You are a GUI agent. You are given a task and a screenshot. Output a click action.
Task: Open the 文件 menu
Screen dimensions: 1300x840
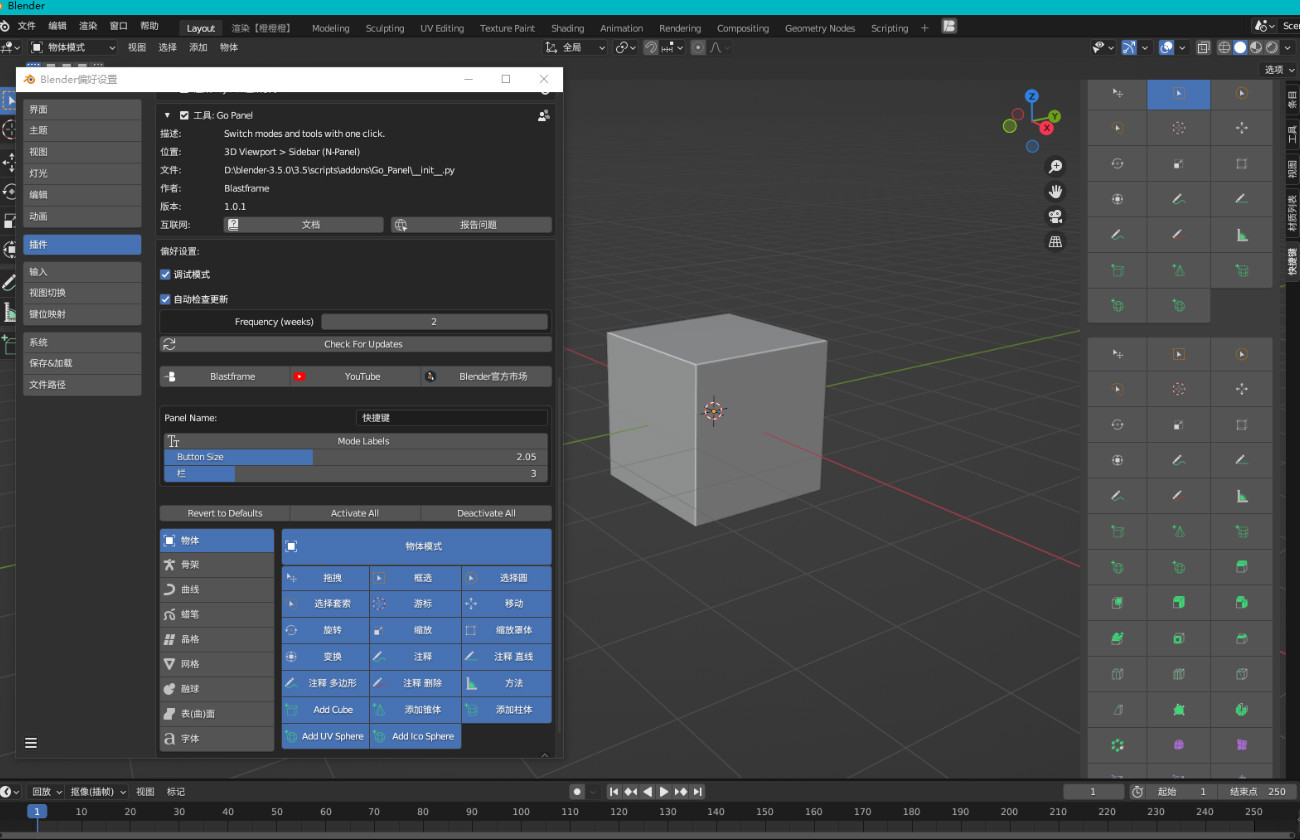(x=26, y=26)
